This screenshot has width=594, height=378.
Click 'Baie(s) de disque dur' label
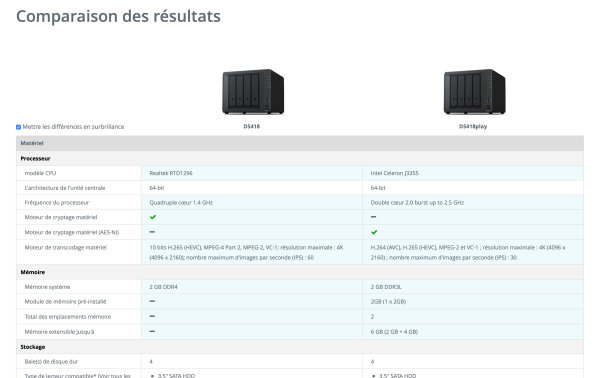point(51,362)
